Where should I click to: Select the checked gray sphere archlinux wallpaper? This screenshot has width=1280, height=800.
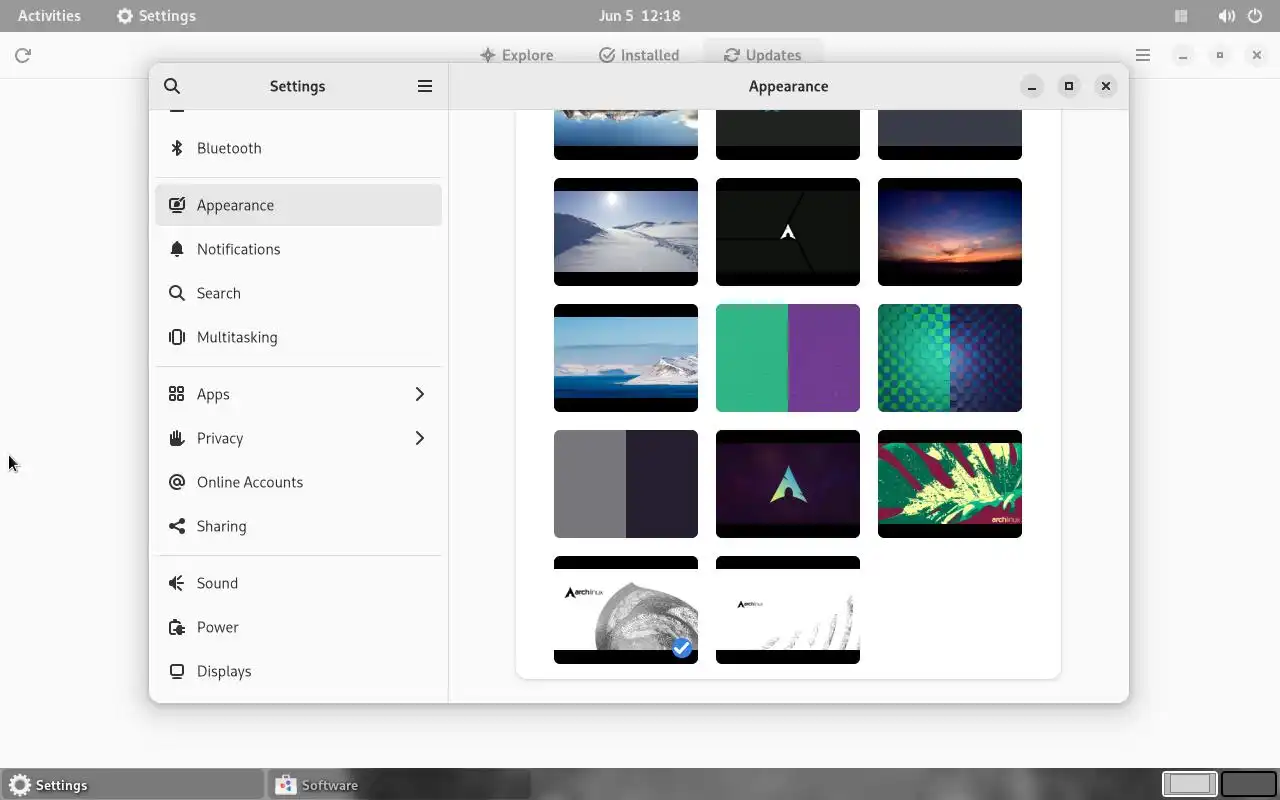[x=626, y=610]
